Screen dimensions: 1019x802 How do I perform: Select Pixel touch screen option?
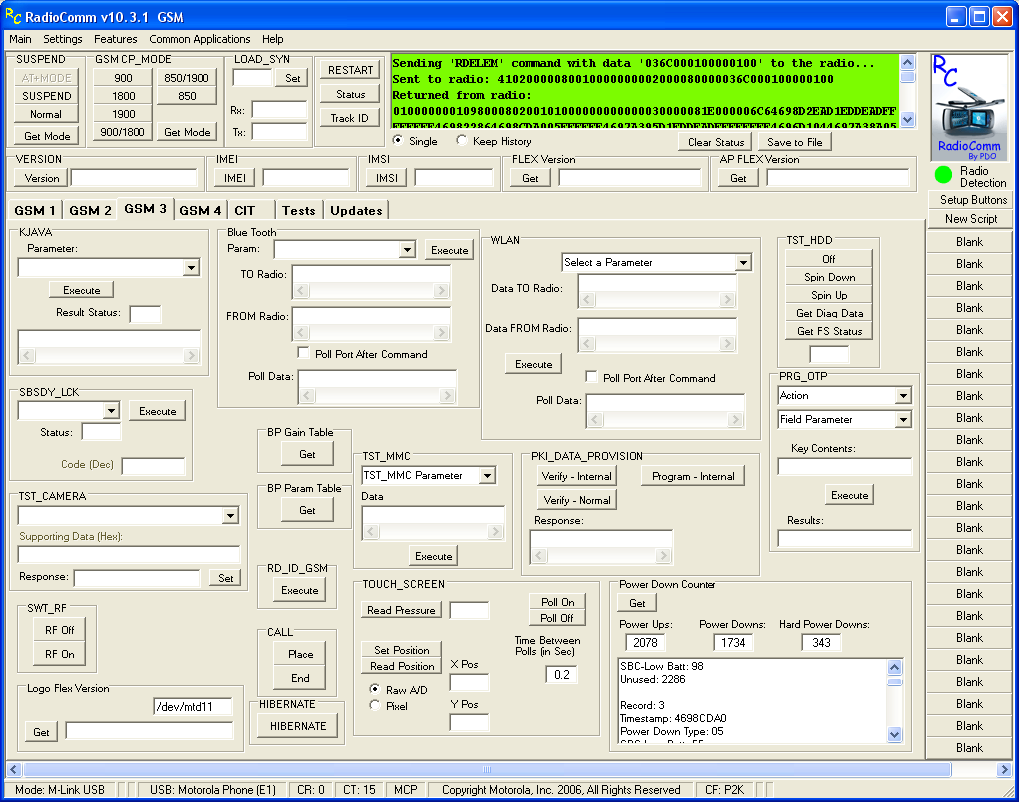(x=374, y=705)
